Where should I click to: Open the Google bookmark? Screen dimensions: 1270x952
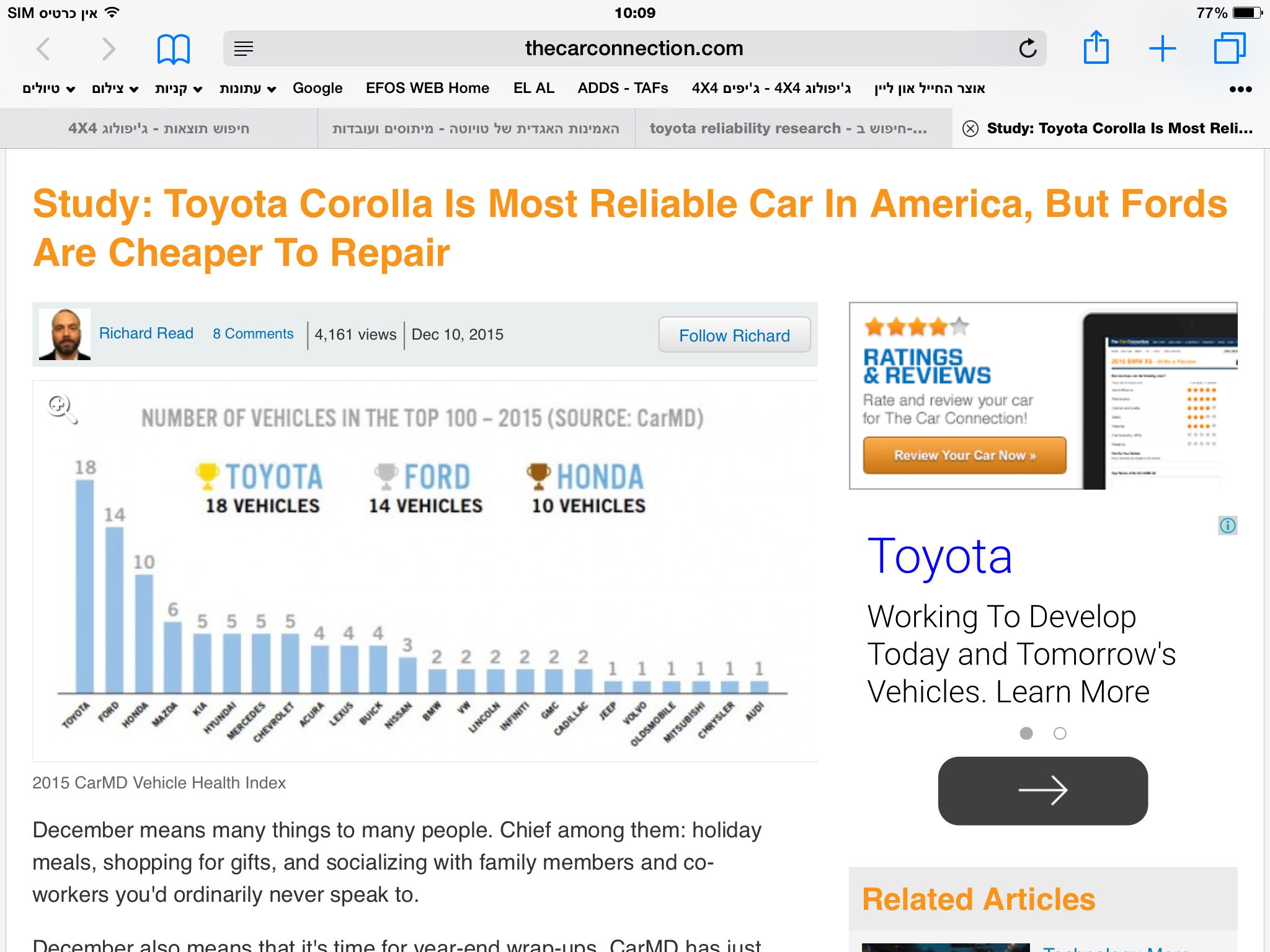(317, 89)
